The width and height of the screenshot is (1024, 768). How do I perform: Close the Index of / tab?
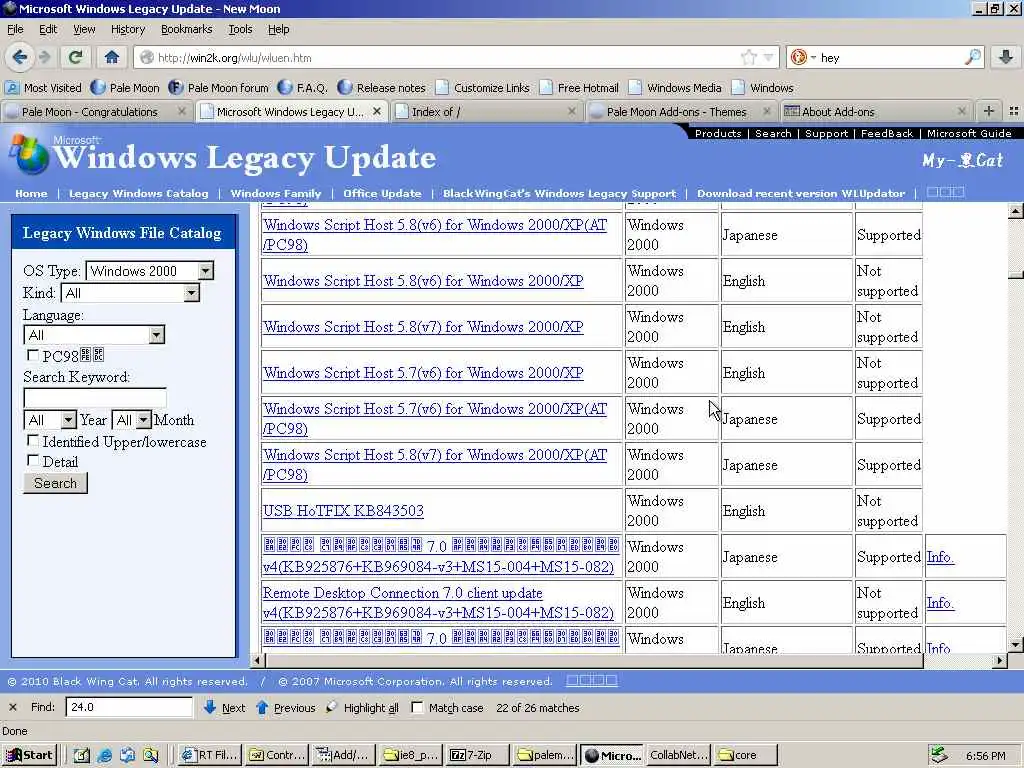[571, 112]
